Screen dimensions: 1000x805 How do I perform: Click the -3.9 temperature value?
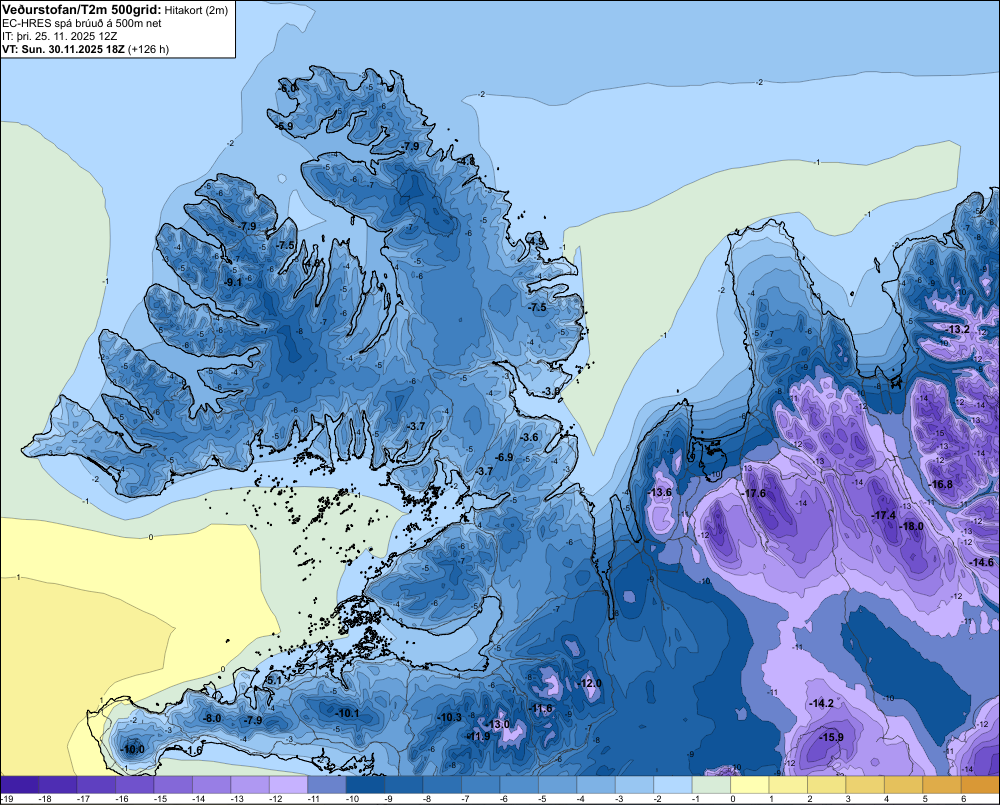click(551, 391)
